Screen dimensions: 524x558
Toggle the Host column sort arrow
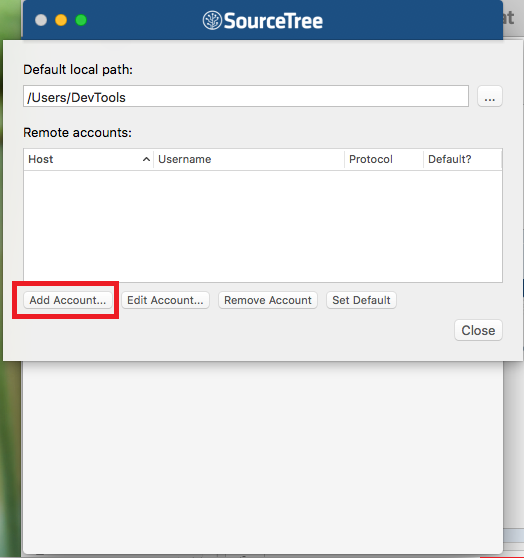tap(146, 159)
